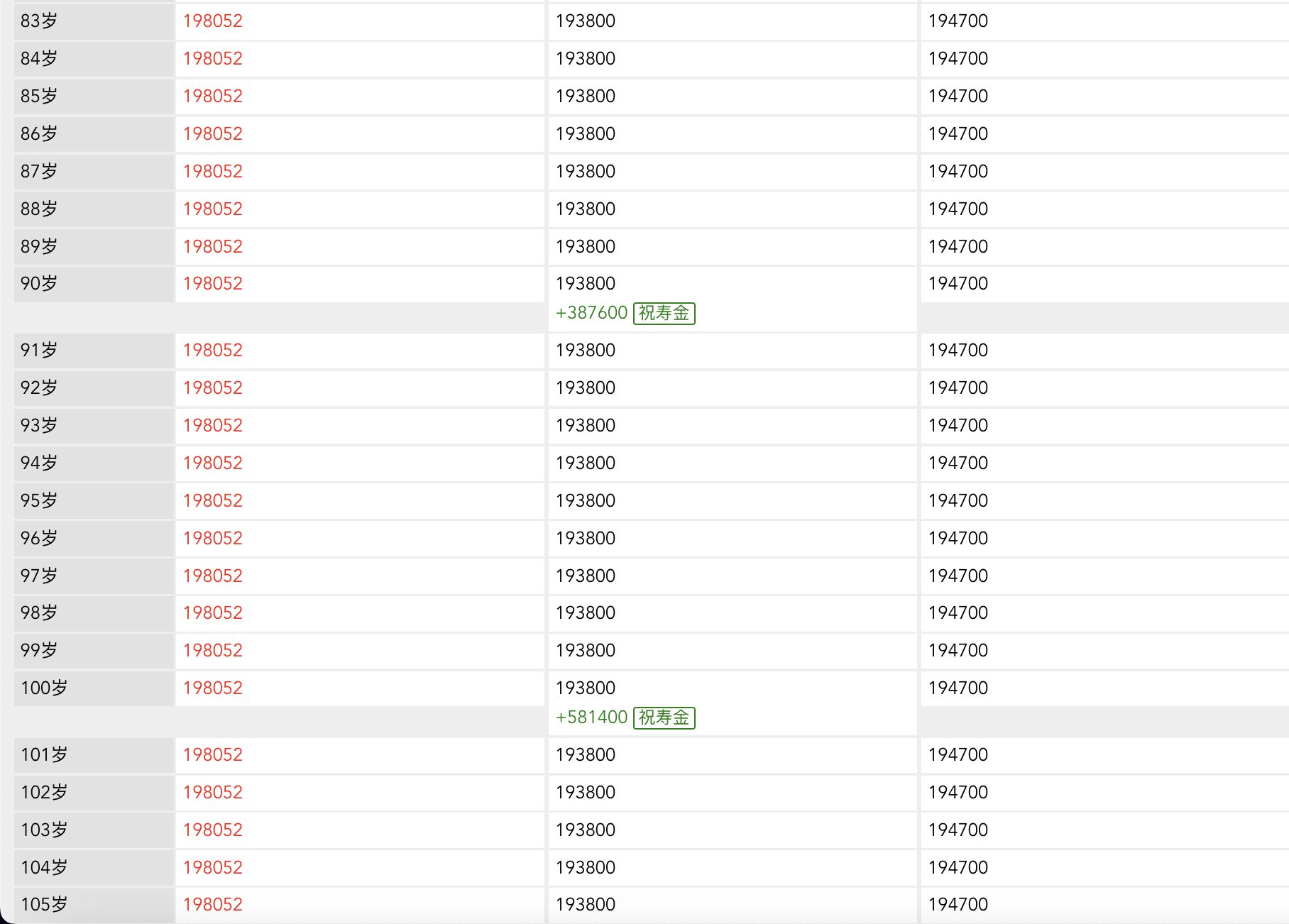Click 194700 value in 84岁 row

pos(958,59)
